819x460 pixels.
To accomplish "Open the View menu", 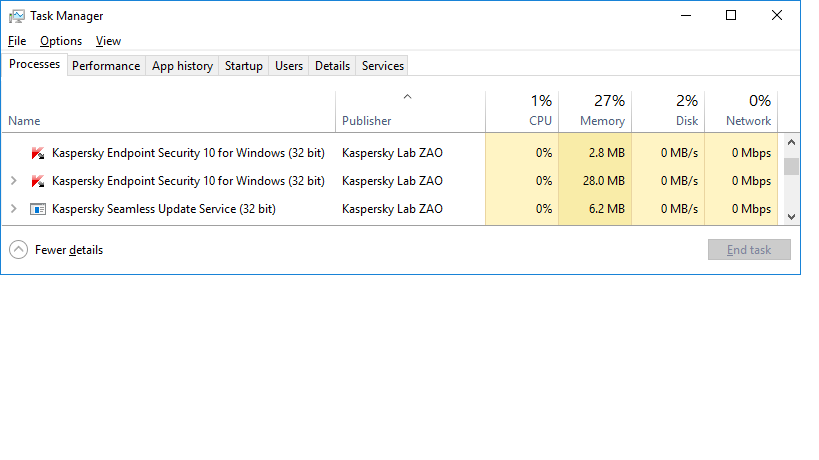I will pos(108,41).
